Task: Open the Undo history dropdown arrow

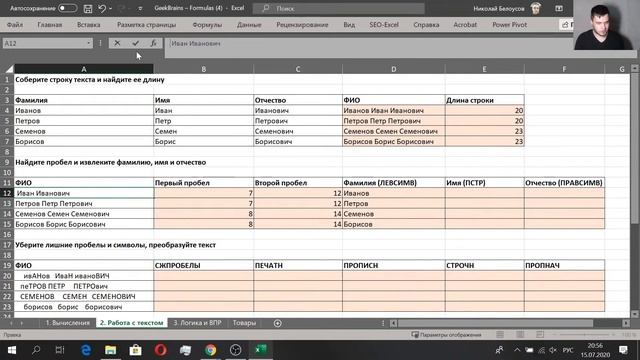Action: tap(110, 9)
